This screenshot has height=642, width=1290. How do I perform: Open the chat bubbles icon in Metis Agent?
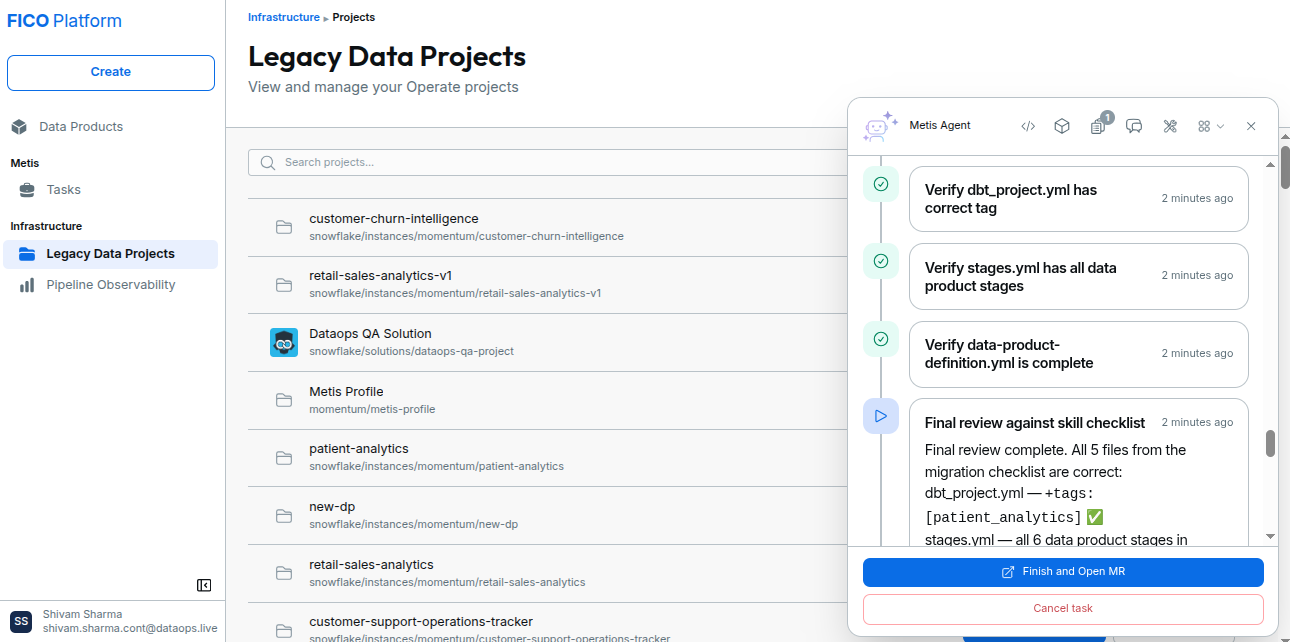coord(1134,126)
